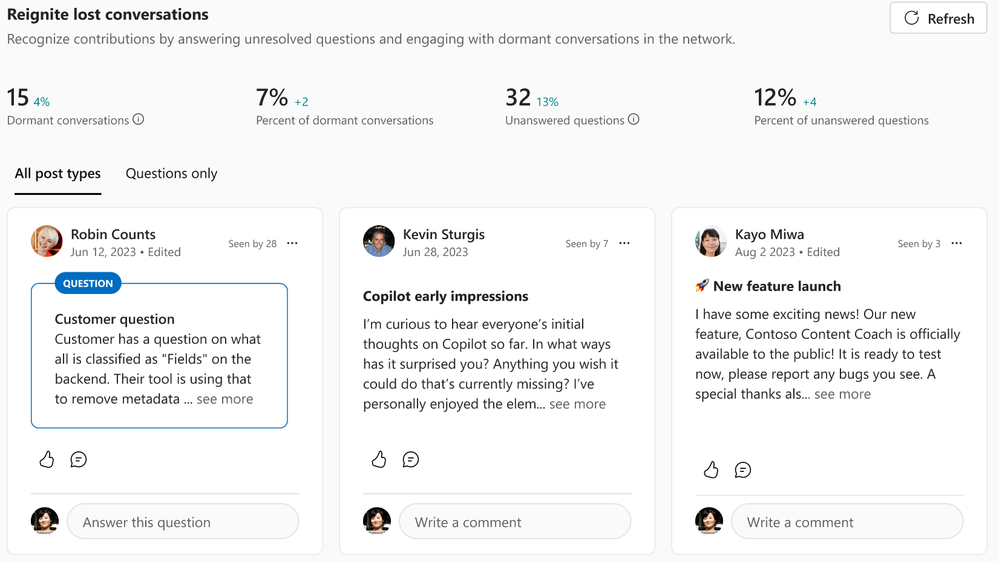
Task: Expand New feature launch with see more
Action: [842, 394]
